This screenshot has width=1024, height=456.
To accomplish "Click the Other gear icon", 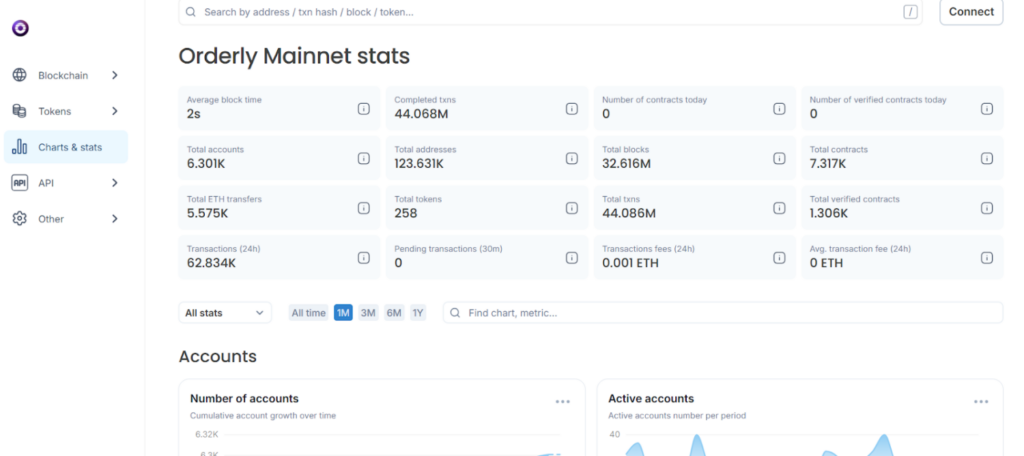I will pyautogui.click(x=20, y=219).
